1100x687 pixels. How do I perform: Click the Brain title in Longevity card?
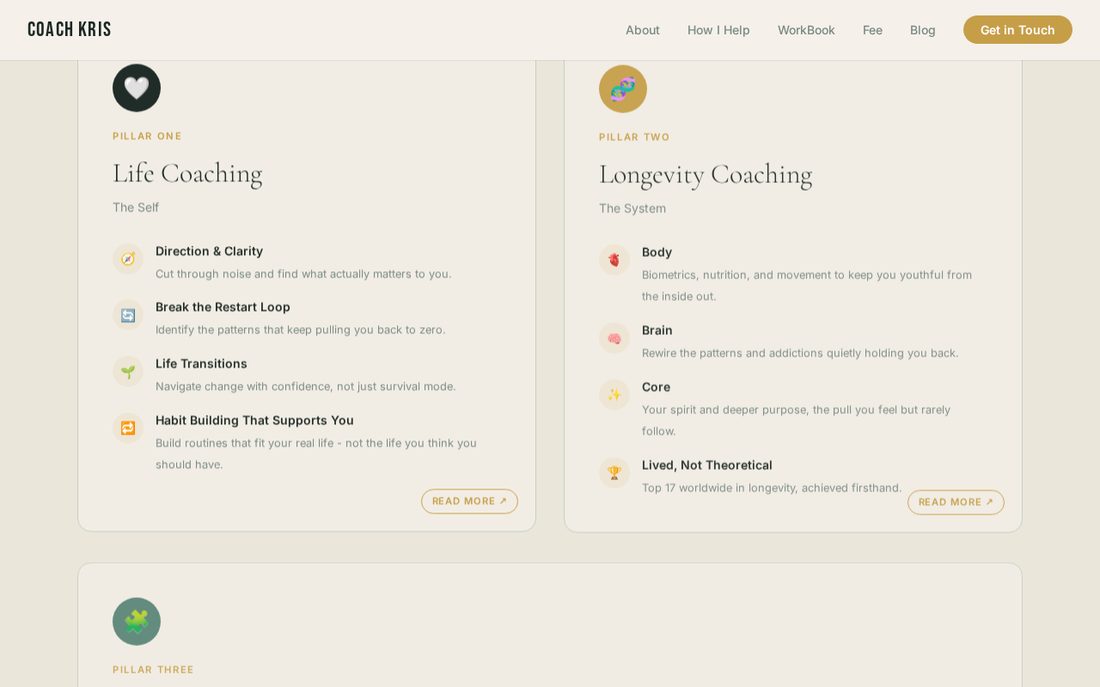tap(657, 330)
